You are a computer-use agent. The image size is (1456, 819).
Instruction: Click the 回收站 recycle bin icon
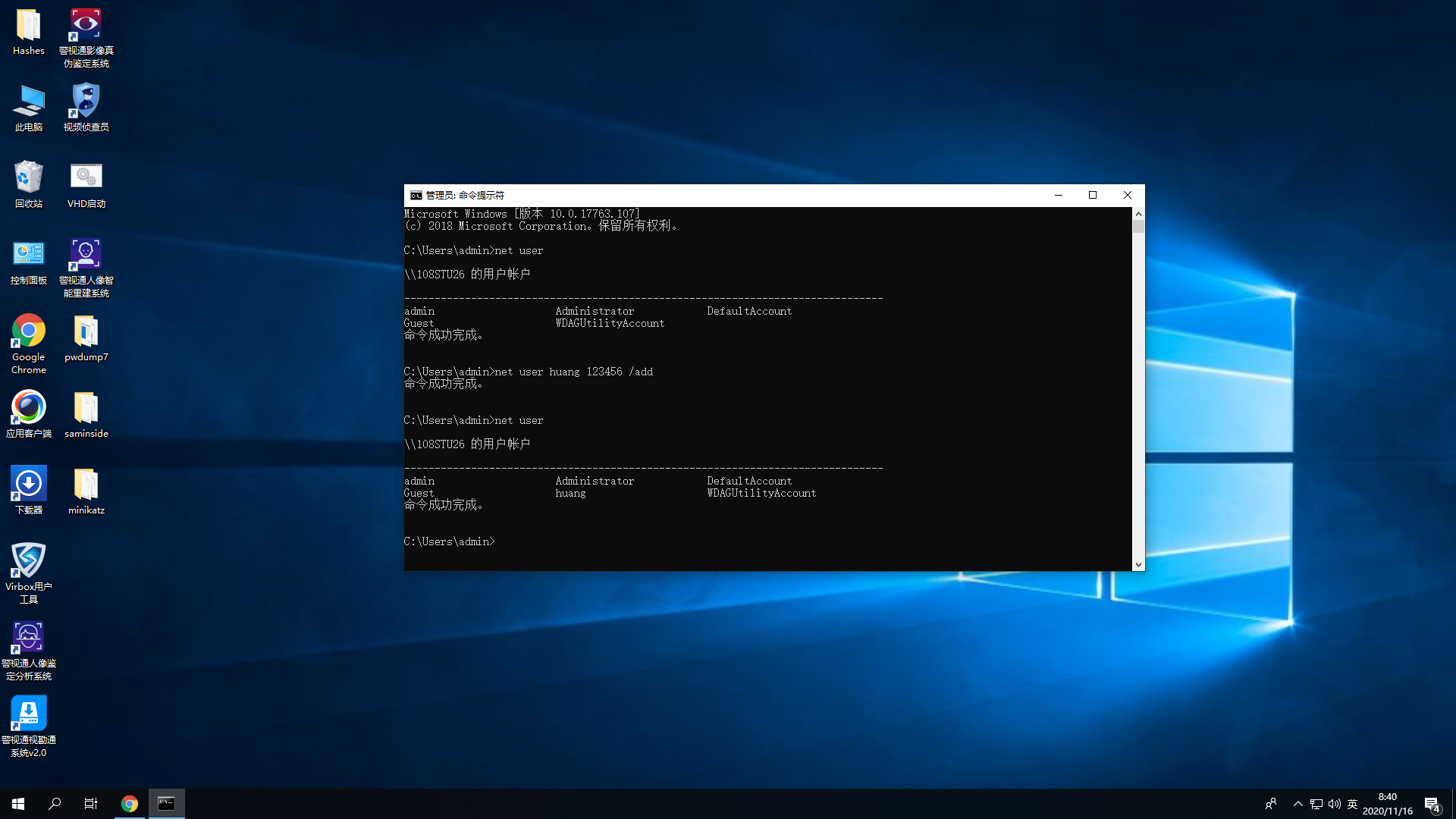pyautogui.click(x=29, y=177)
